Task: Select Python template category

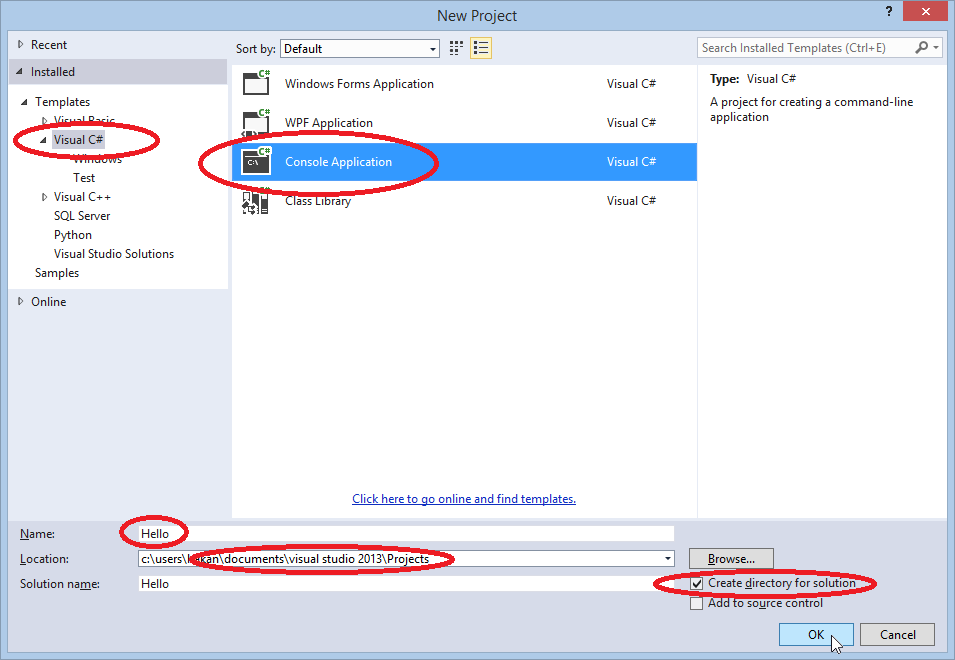Action: (x=73, y=235)
